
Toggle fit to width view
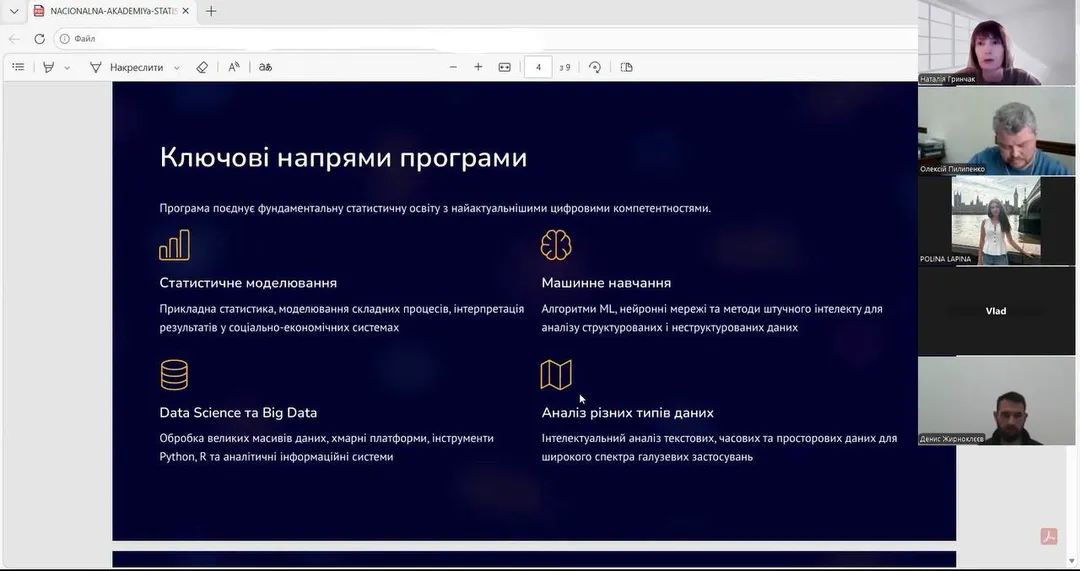point(505,67)
